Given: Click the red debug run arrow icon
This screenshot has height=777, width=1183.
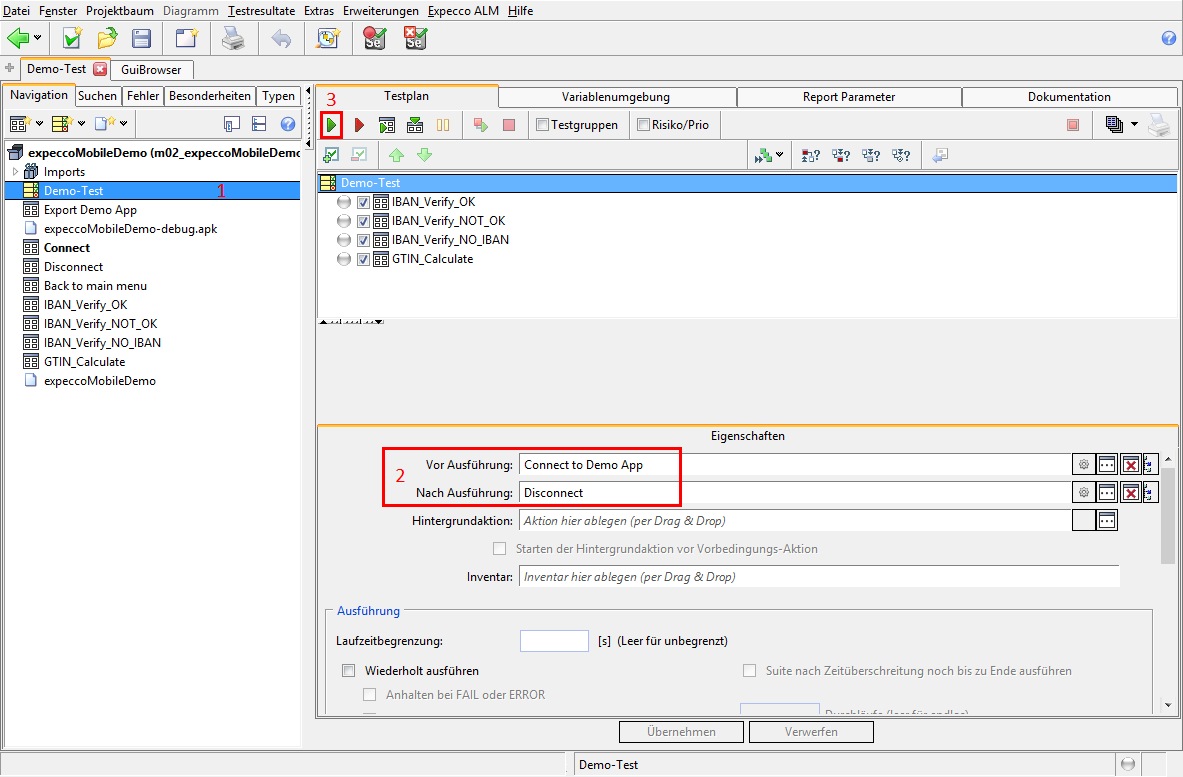Looking at the screenshot, I should coord(359,125).
